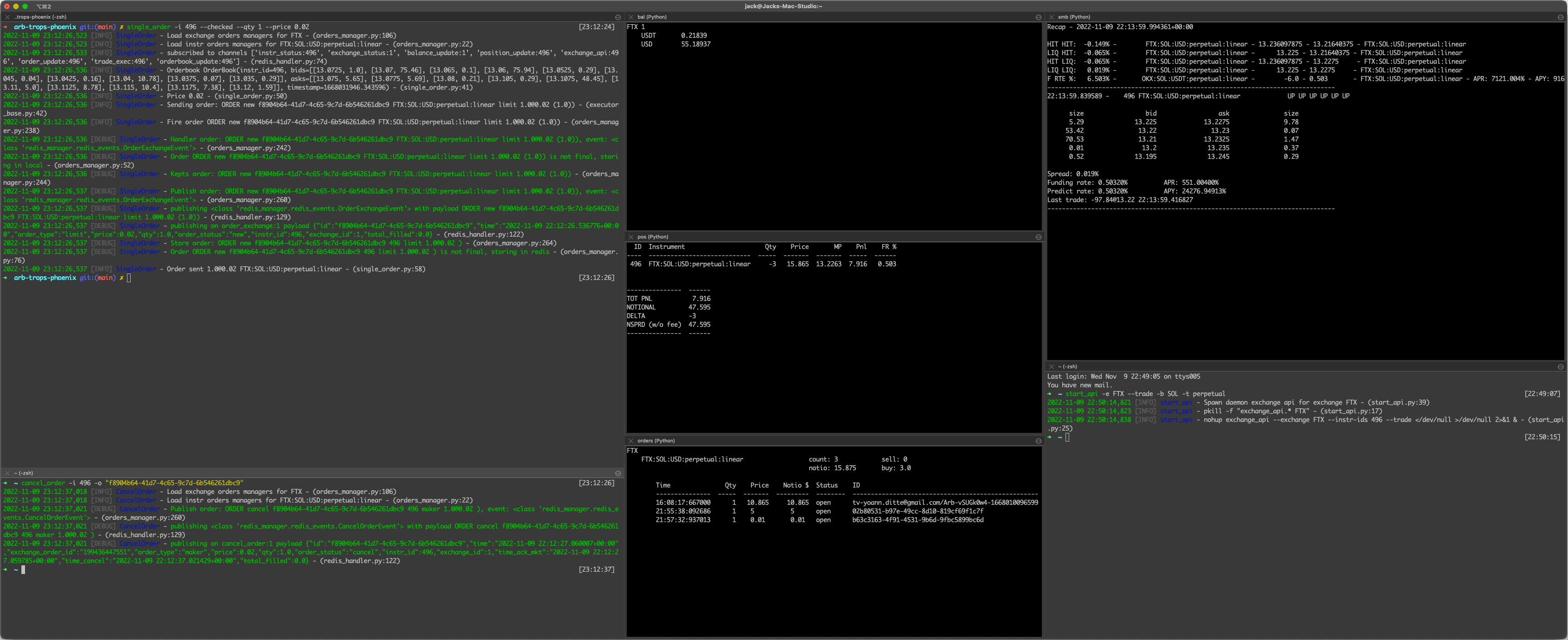
Task: Select the '..trops-phoenix (-zsh)' pane title
Action: pos(40,17)
